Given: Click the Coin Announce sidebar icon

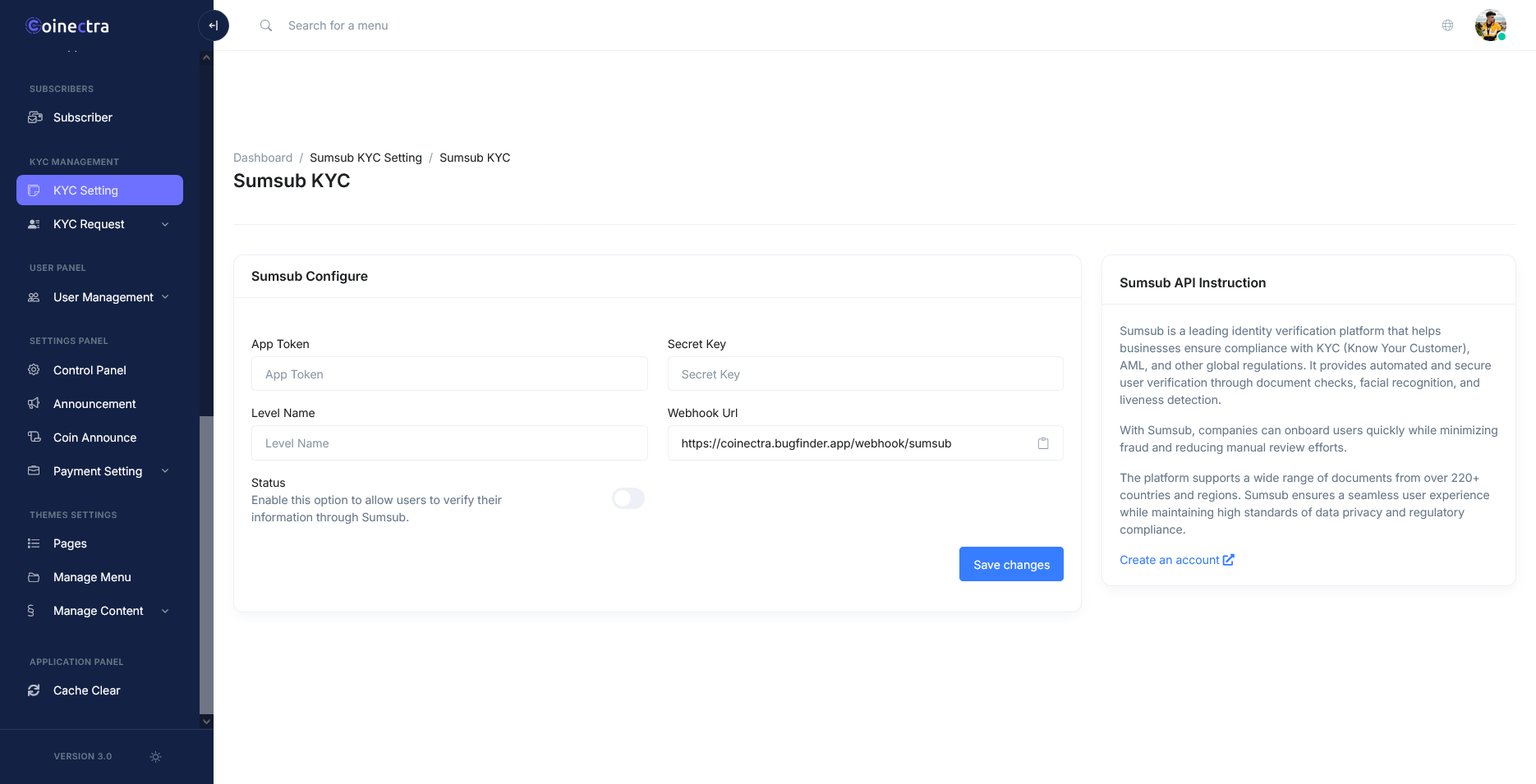Looking at the screenshot, I should (x=34, y=438).
